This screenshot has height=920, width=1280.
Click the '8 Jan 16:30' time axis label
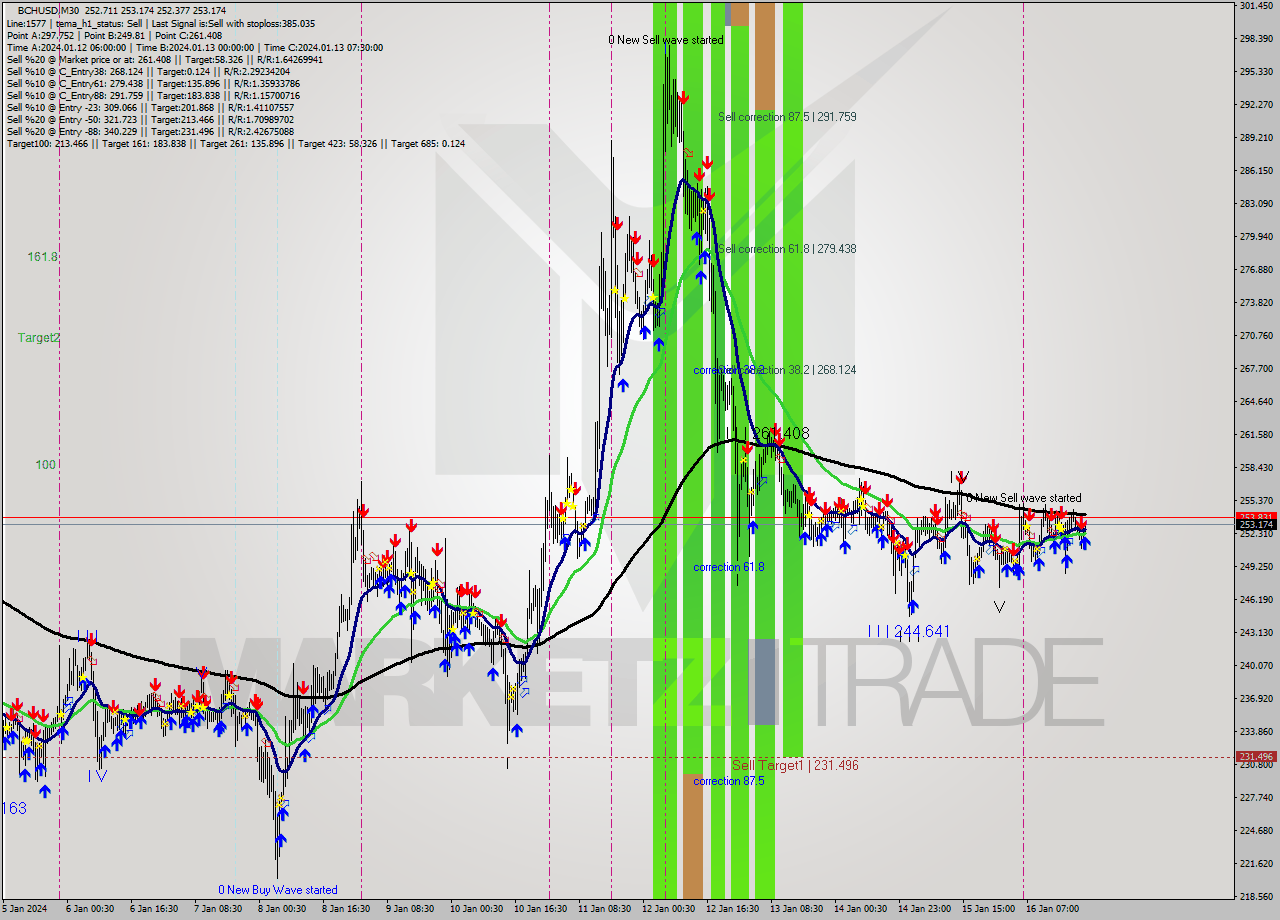click(x=348, y=909)
